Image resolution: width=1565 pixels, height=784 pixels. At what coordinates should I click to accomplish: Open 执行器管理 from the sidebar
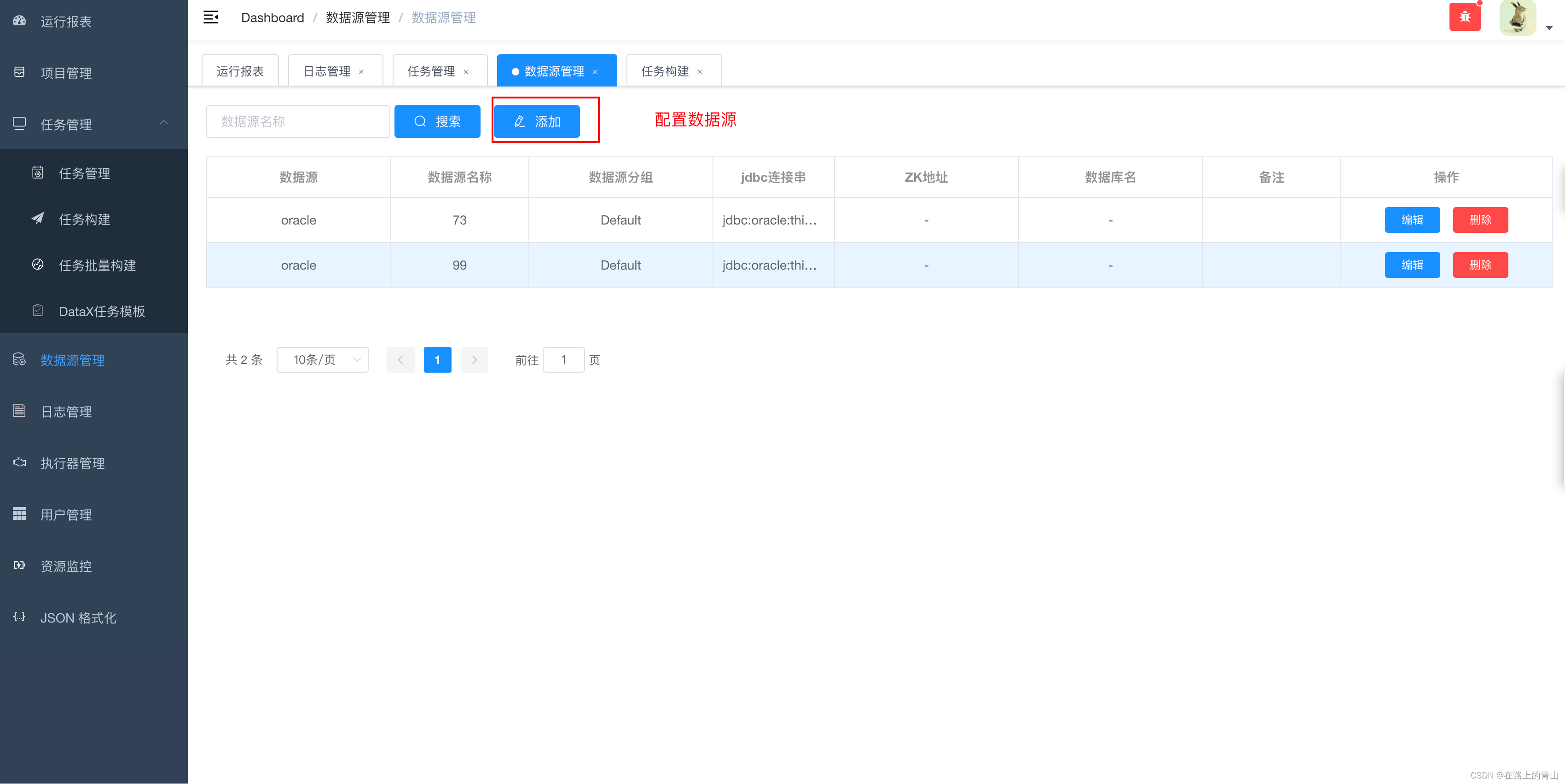[72, 463]
